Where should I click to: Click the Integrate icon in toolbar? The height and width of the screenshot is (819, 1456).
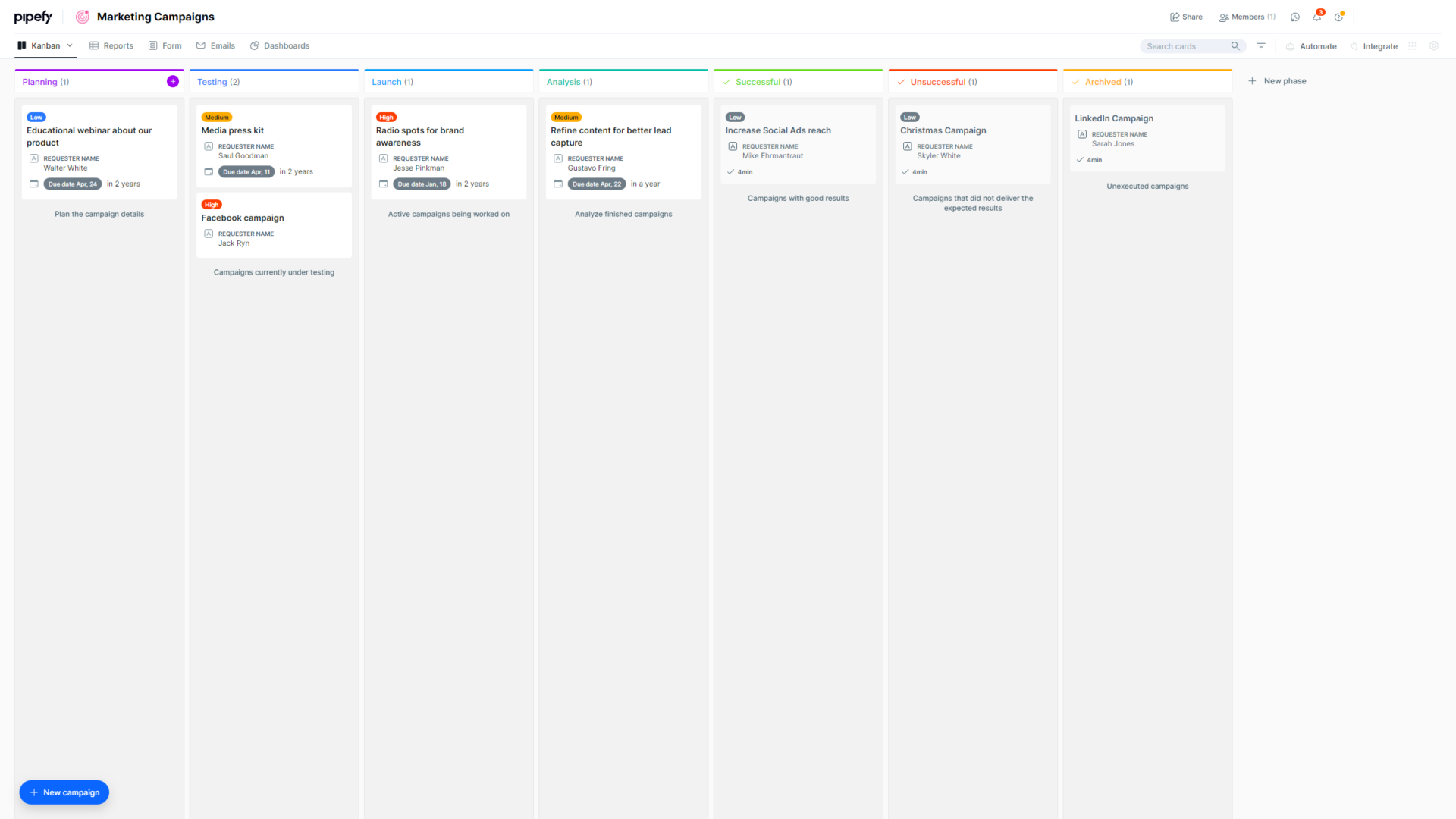click(1353, 46)
